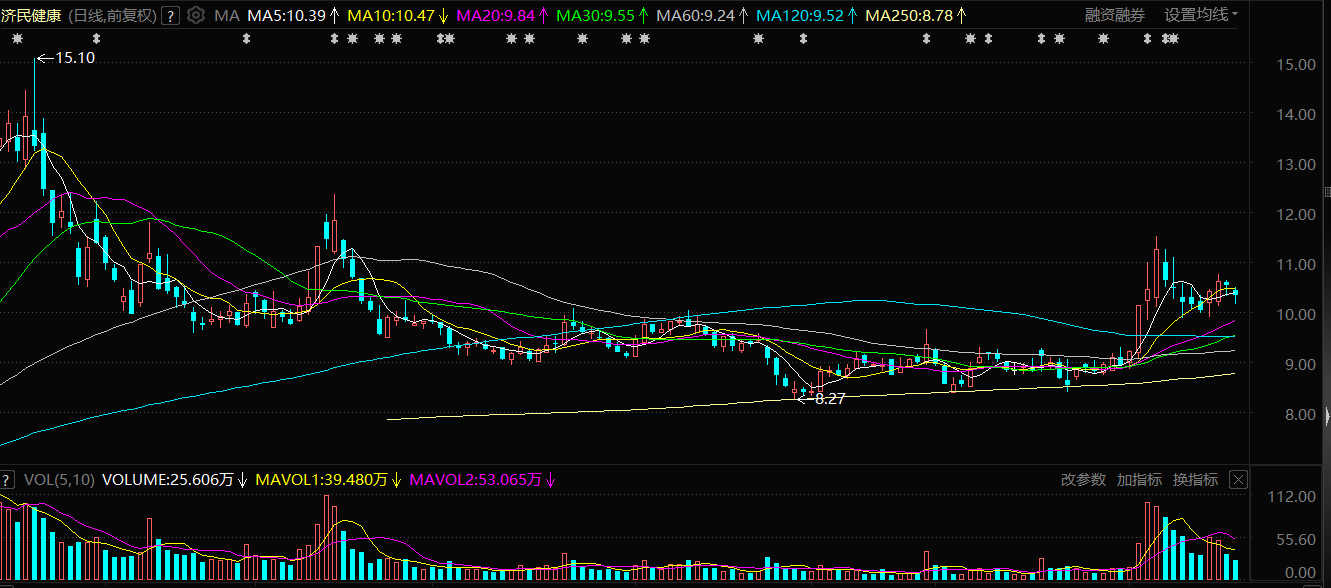Open the MA settings gear icon

click(196, 15)
